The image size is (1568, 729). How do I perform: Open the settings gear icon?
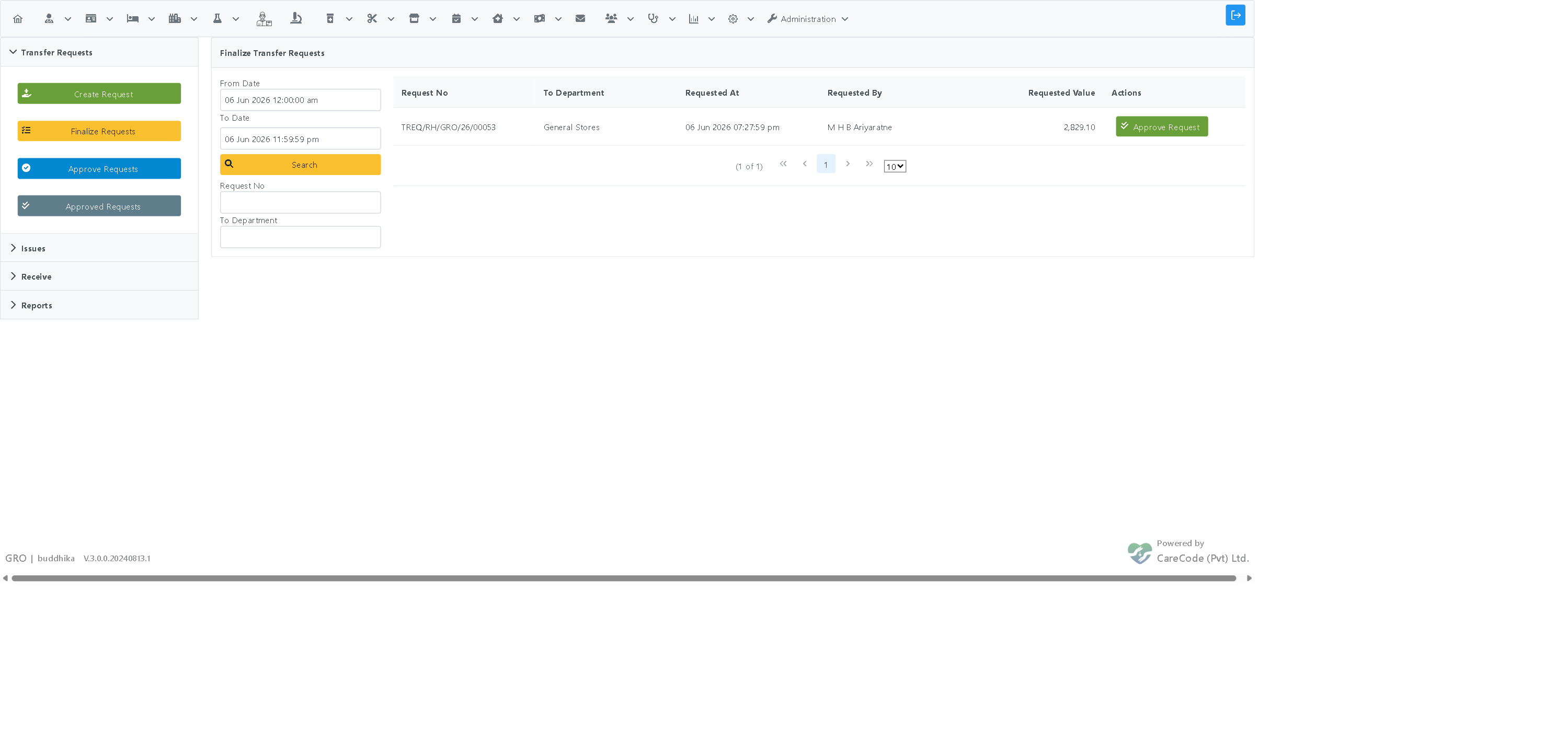point(733,19)
